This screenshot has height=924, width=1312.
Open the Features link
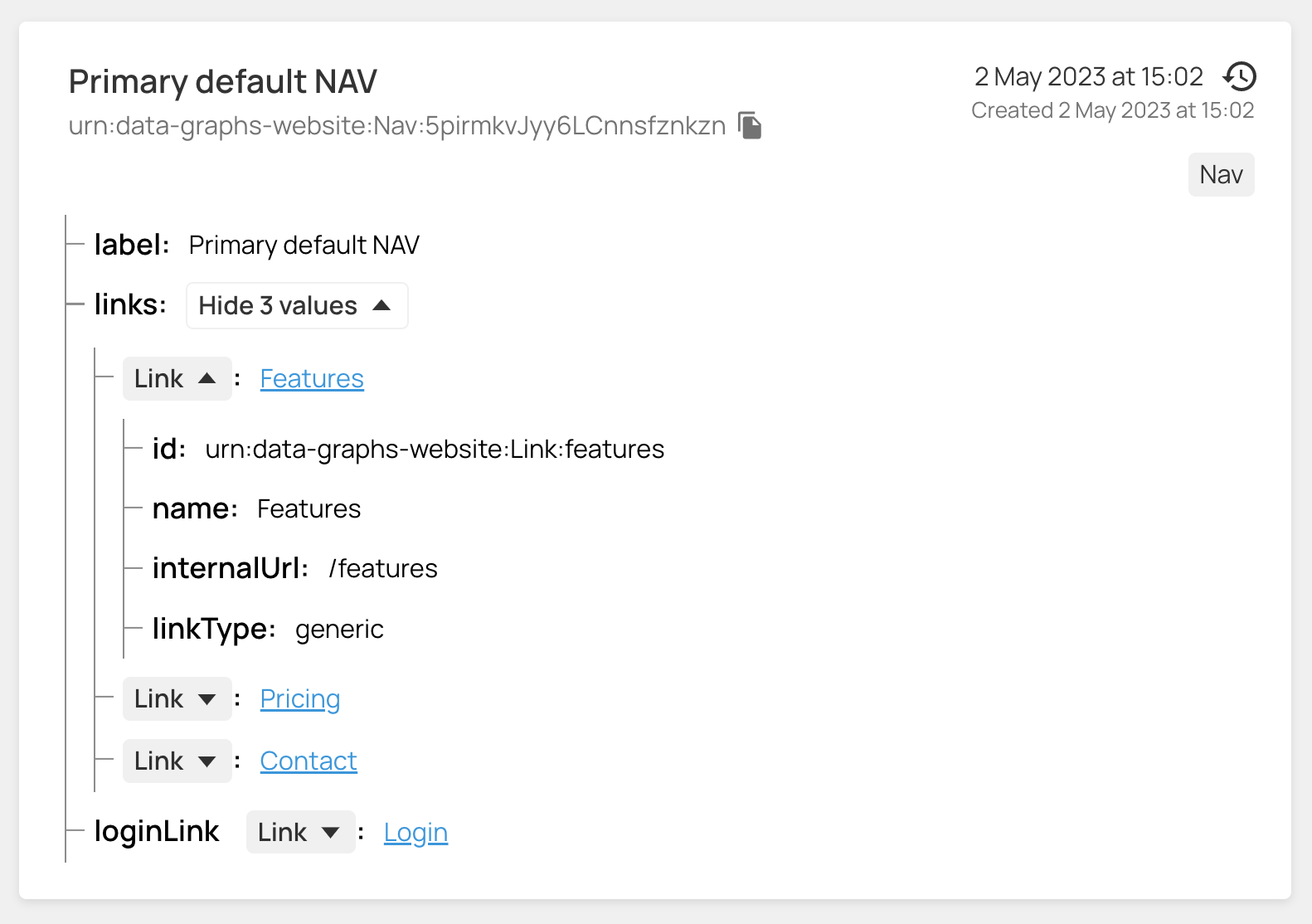click(x=312, y=379)
